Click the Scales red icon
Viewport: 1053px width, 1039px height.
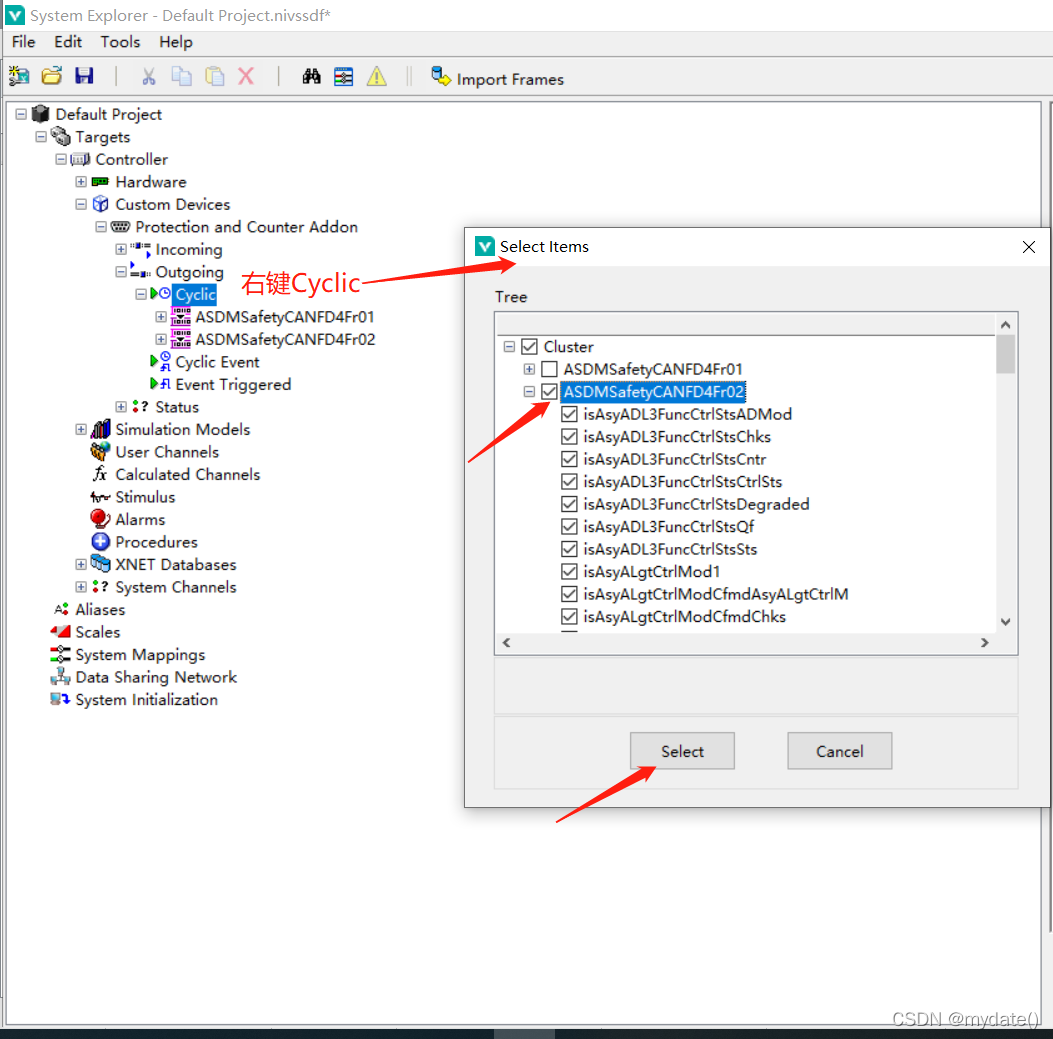[x=60, y=632]
